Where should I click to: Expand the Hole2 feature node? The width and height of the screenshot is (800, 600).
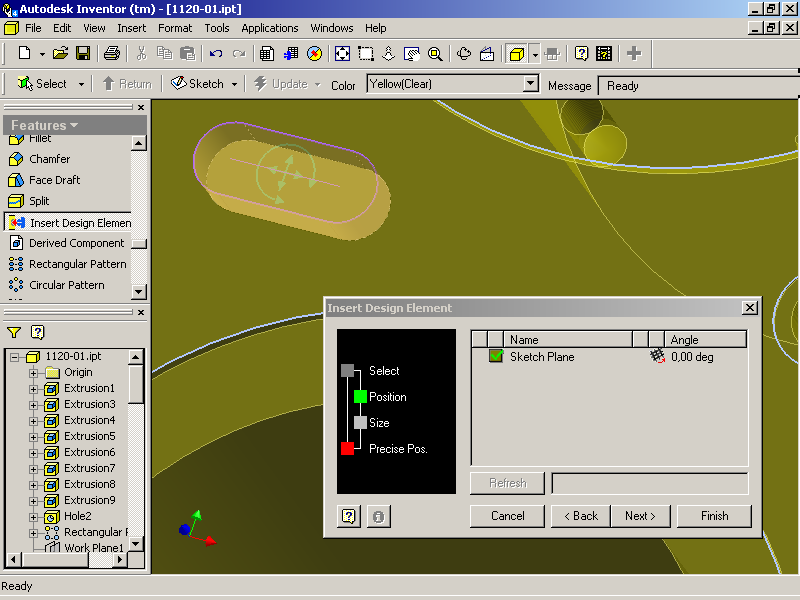click(x=33, y=517)
